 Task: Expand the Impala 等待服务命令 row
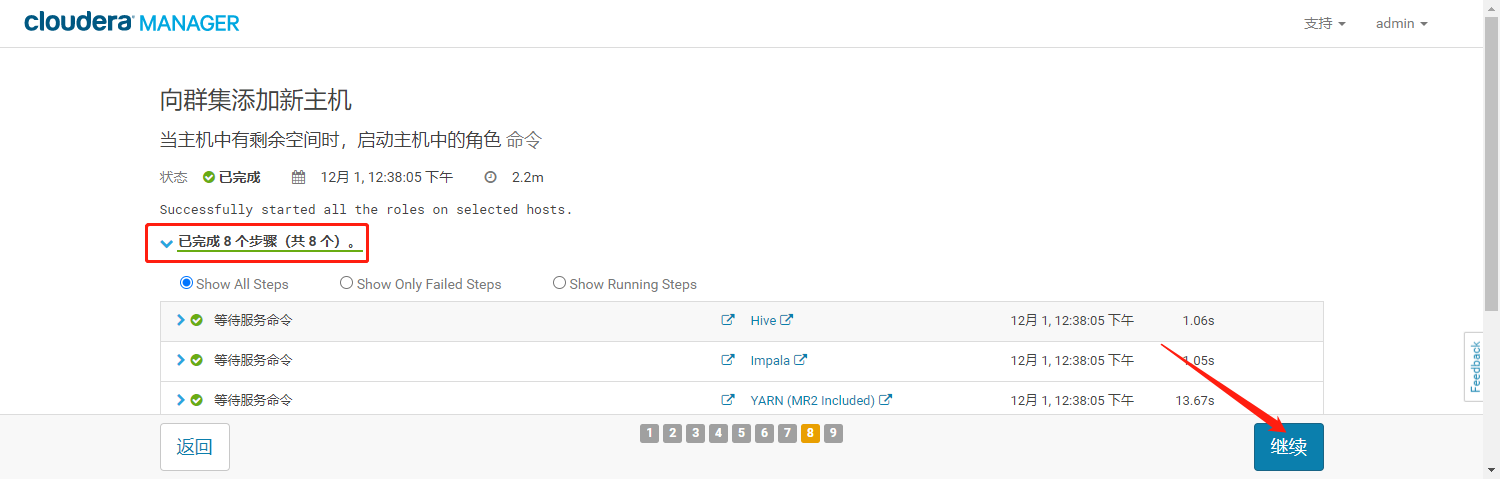tap(181, 360)
